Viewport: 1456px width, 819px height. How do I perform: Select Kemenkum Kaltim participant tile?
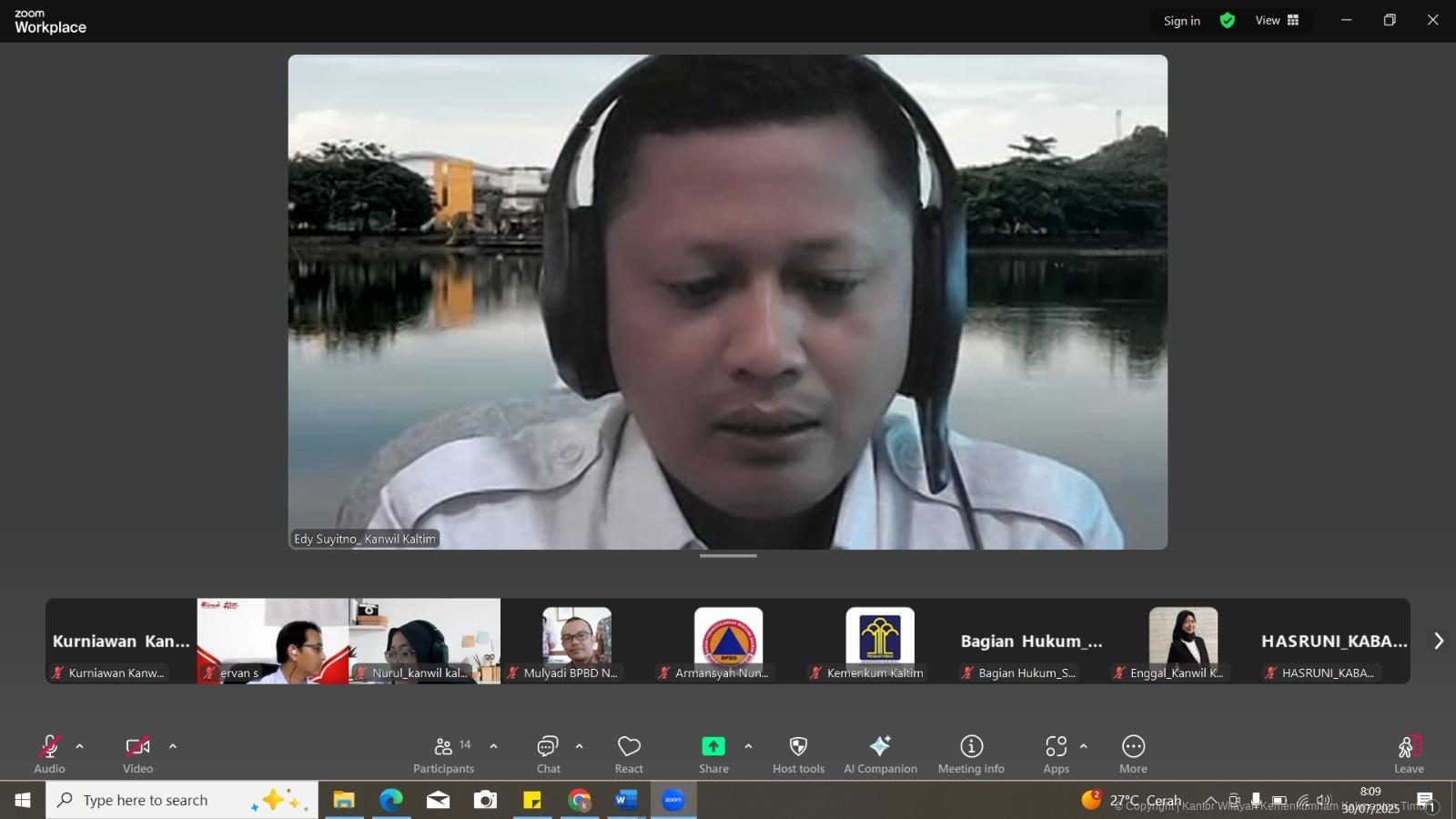(x=879, y=641)
